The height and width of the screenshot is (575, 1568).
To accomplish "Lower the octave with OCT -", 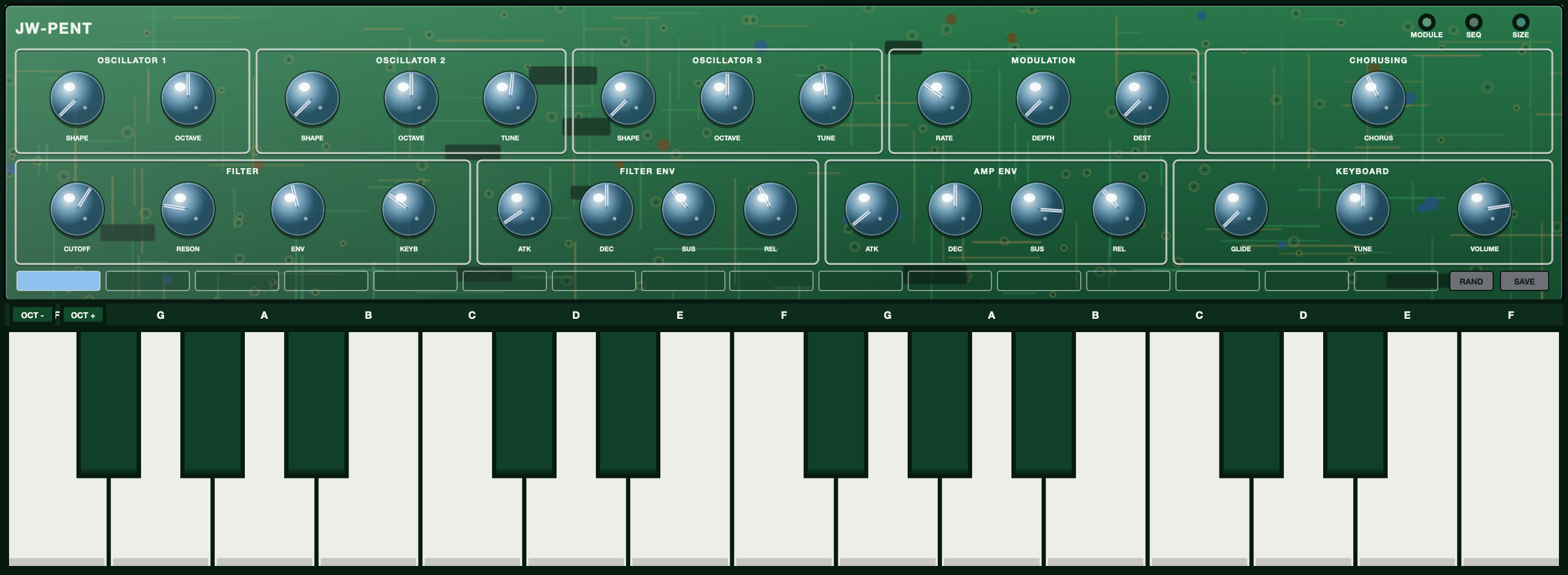I will pos(32,315).
